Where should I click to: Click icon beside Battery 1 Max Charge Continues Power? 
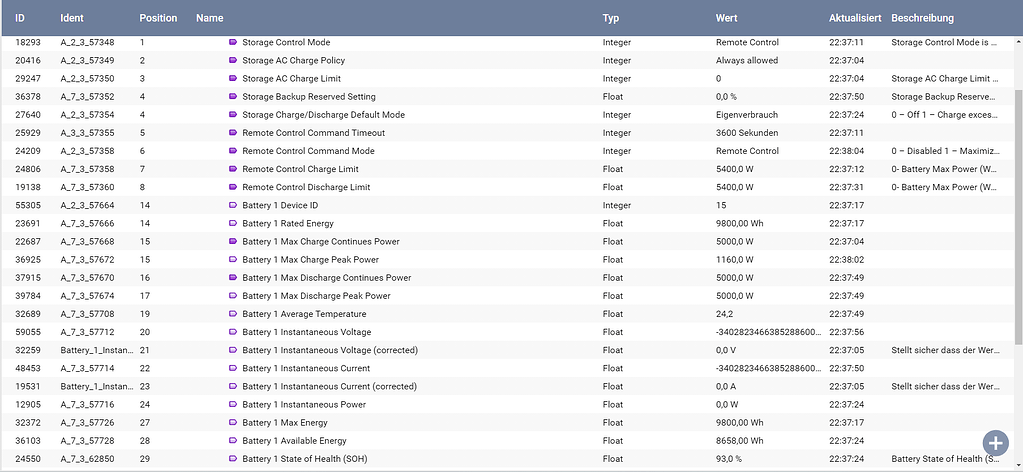233,242
